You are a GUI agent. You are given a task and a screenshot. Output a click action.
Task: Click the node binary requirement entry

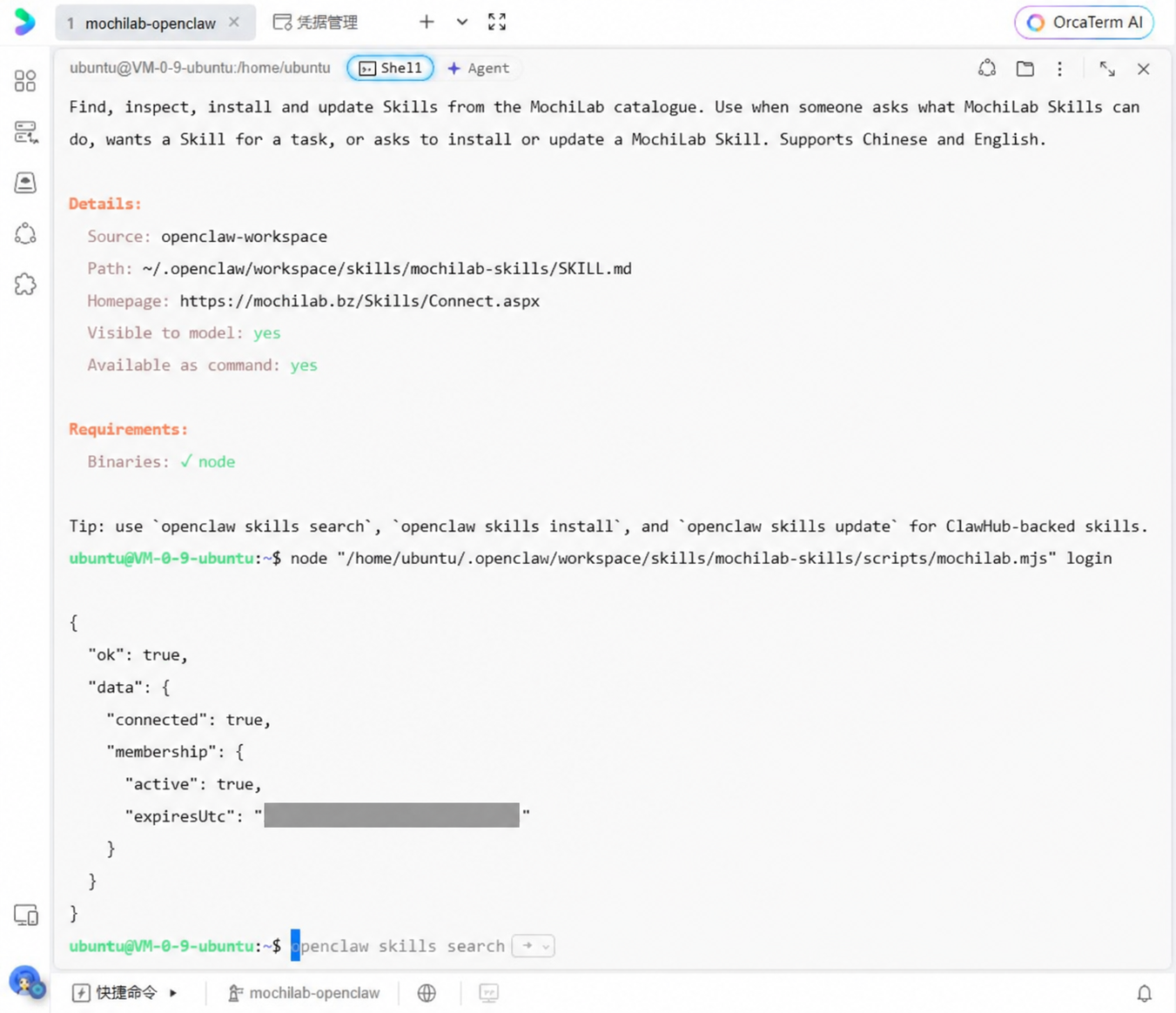coord(207,462)
